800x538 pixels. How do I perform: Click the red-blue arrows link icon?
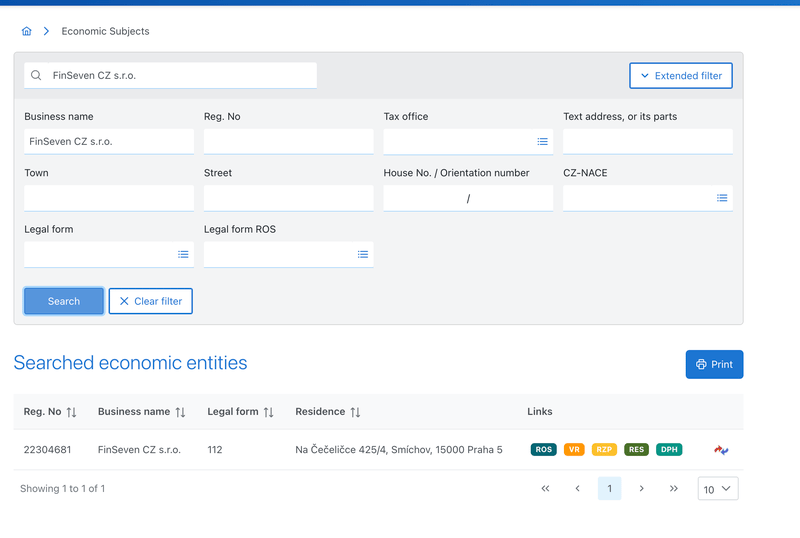(x=721, y=450)
